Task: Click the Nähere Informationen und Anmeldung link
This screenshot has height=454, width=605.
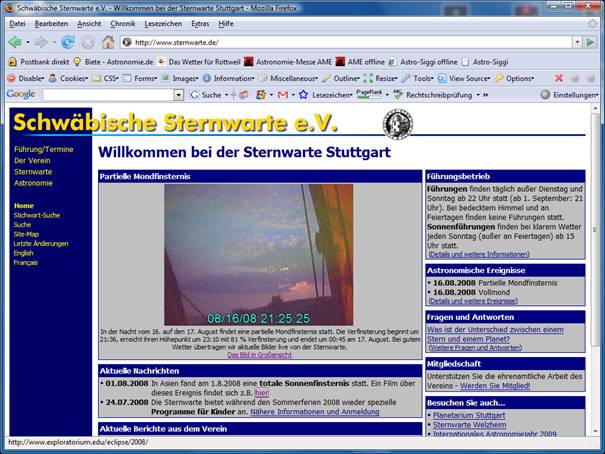Action: (314, 412)
